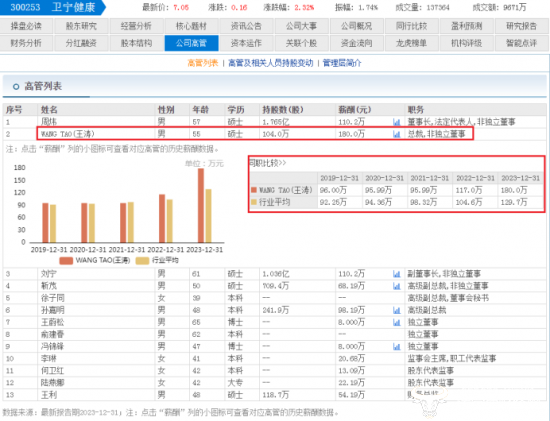Open salary chart icon for 靳茂
550x421 pixels.
pyautogui.click(x=396, y=286)
